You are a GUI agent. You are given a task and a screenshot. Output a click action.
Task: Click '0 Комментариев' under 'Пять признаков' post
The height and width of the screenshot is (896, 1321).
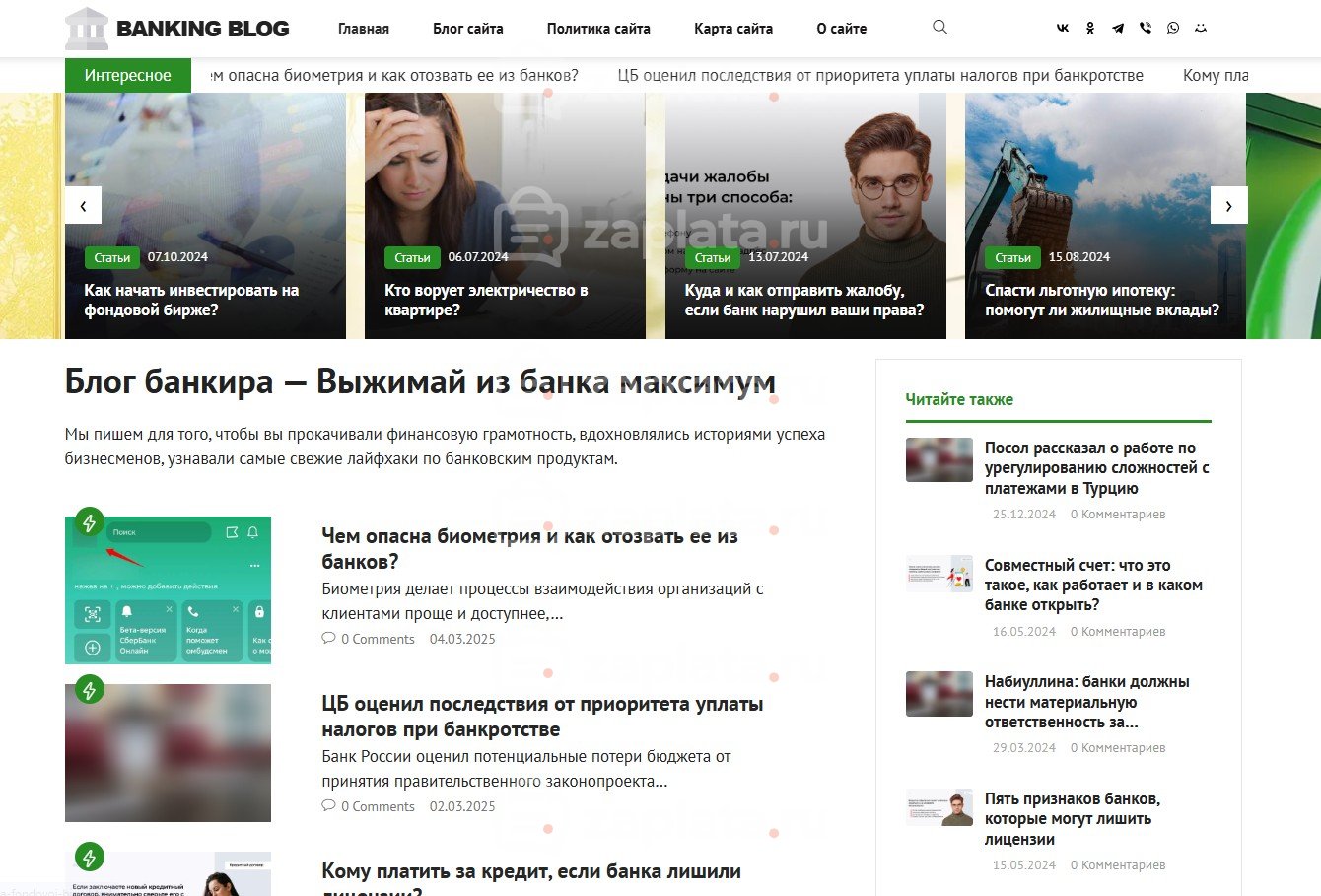(x=1118, y=865)
